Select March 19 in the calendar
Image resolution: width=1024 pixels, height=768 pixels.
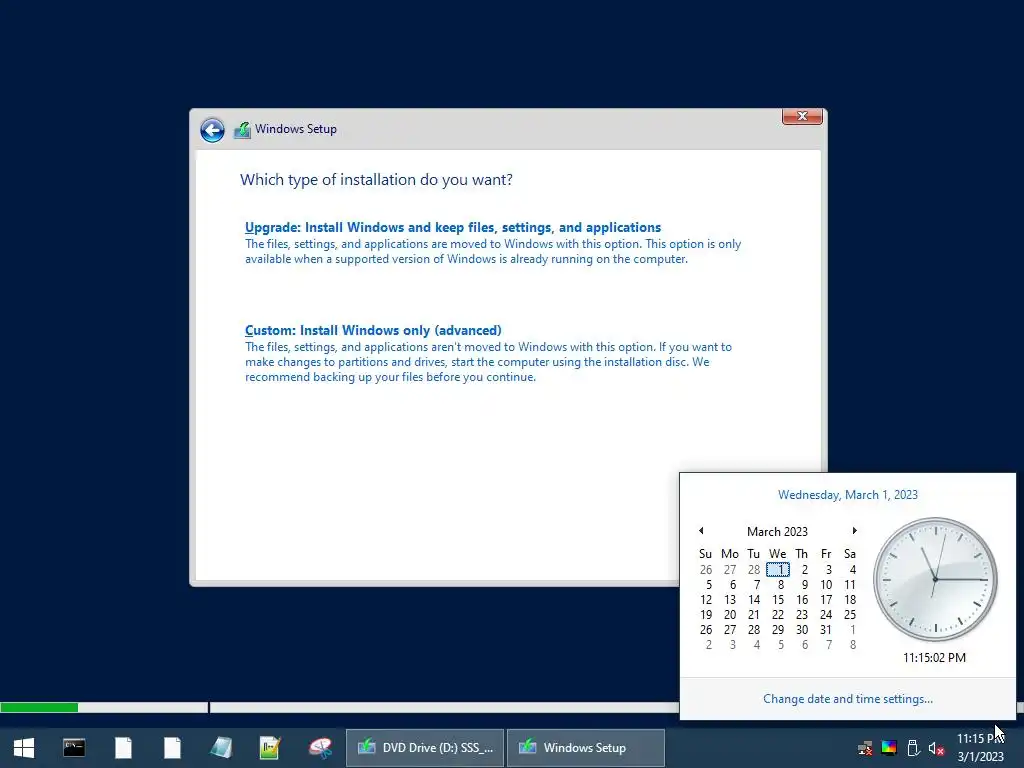pyautogui.click(x=706, y=615)
